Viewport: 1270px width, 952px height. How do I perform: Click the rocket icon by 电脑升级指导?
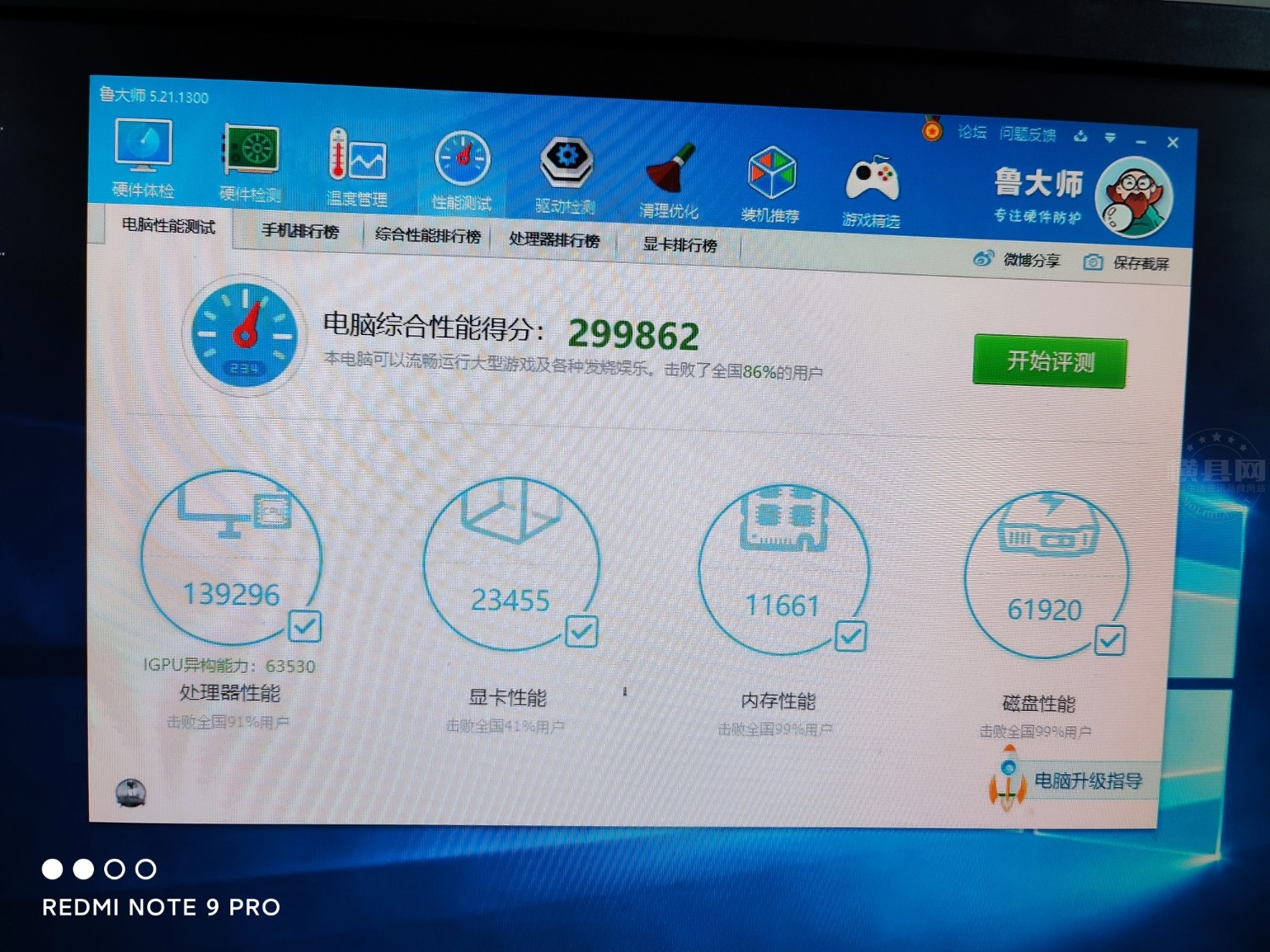[x=1007, y=779]
